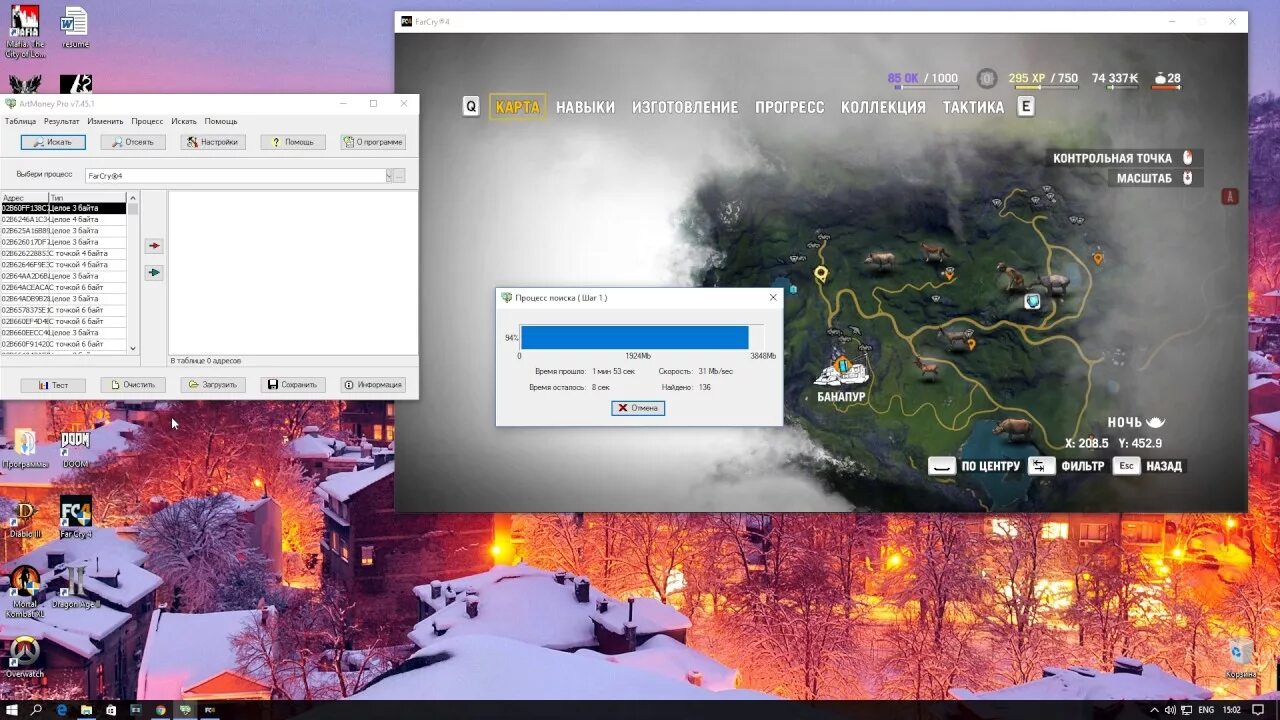Click the Очистить clear button
The width and height of the screenshot is (1280, 720).
click(x=133, y=385)
